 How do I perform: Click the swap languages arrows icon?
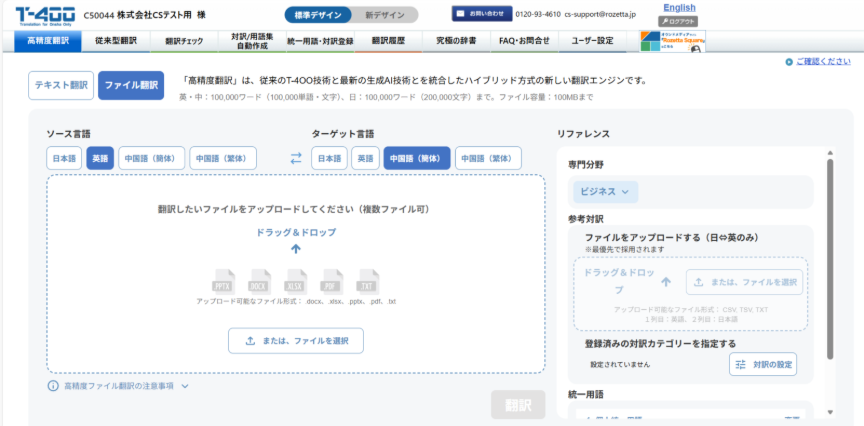[296, 158]
